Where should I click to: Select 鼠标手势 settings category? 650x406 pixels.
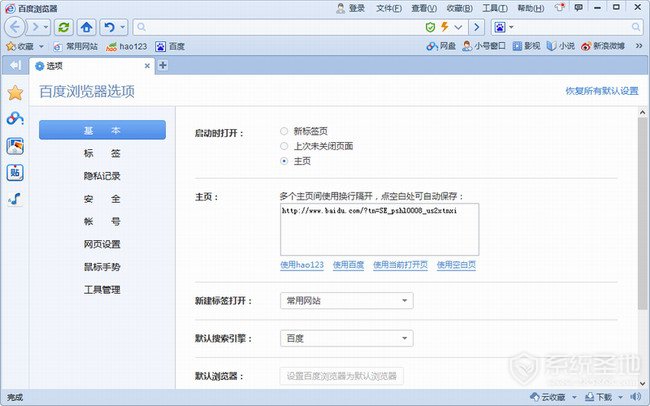tap(102, 267)
